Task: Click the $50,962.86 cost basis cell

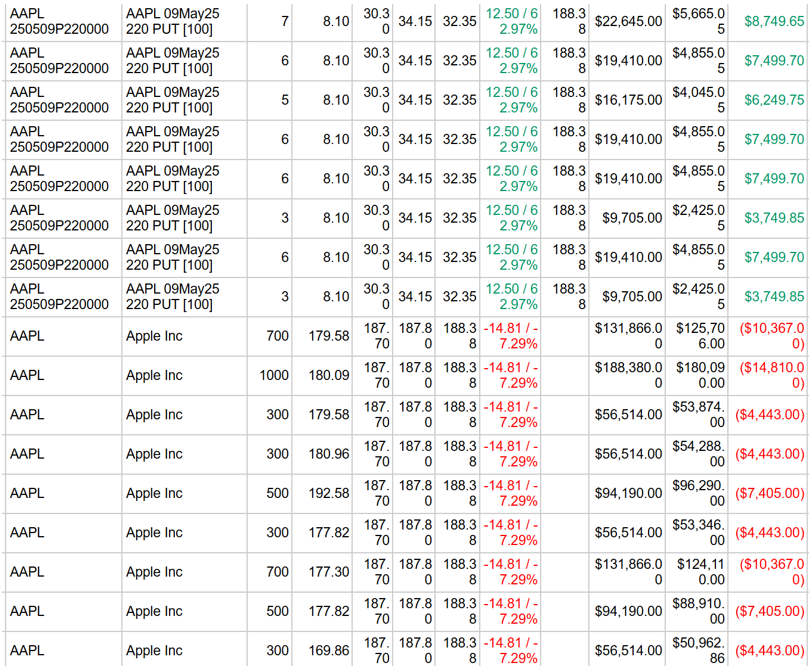Action: [x=698, y=651]
